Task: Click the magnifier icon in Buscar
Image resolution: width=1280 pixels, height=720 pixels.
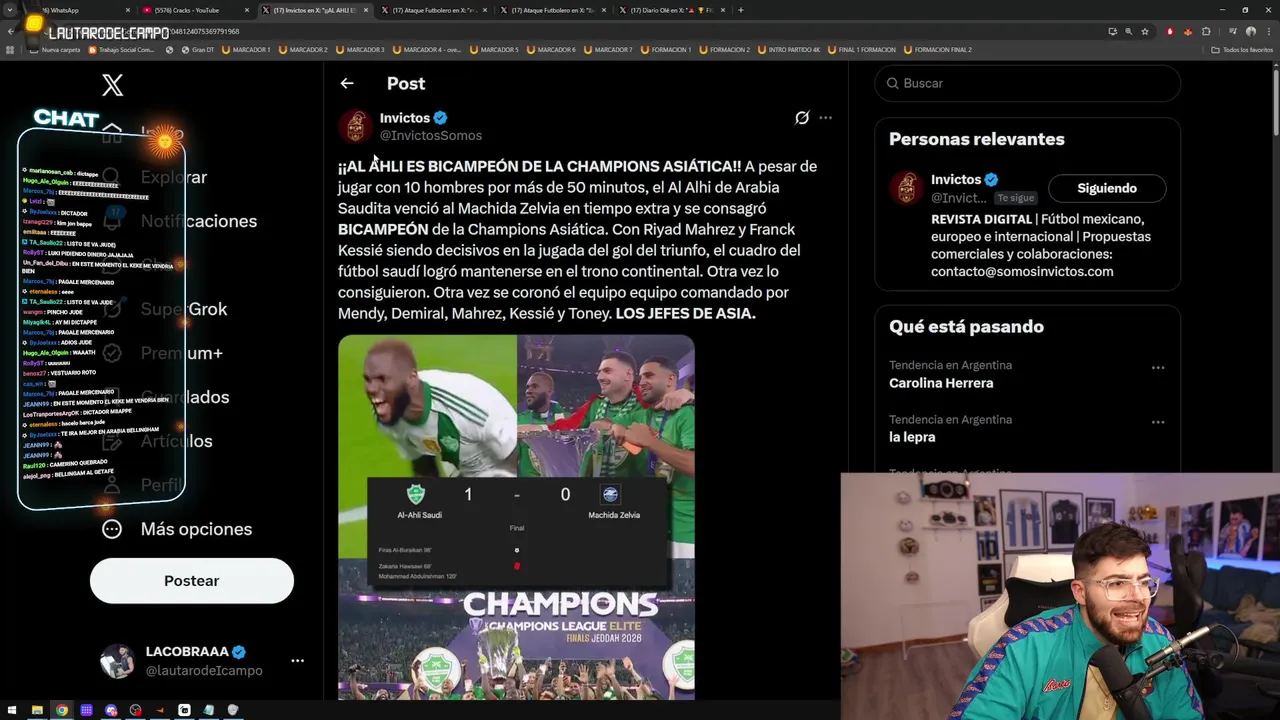Action: click(891, 83)
